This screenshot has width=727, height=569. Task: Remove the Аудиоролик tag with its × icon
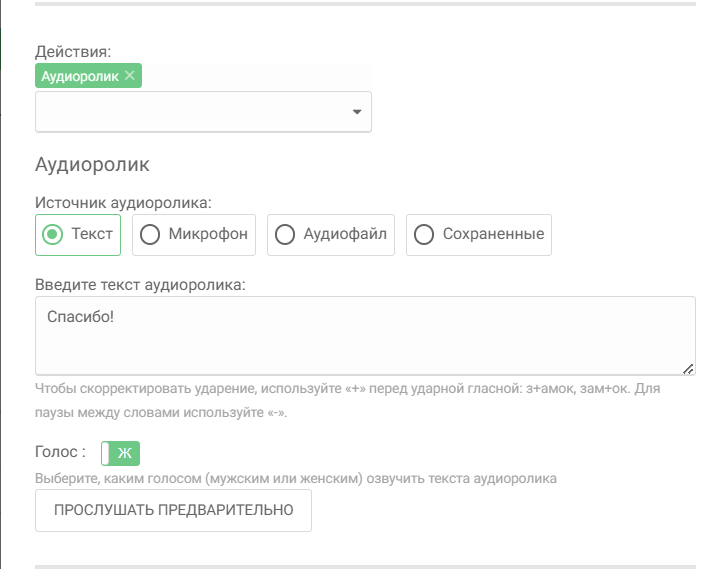click(130, 76)
